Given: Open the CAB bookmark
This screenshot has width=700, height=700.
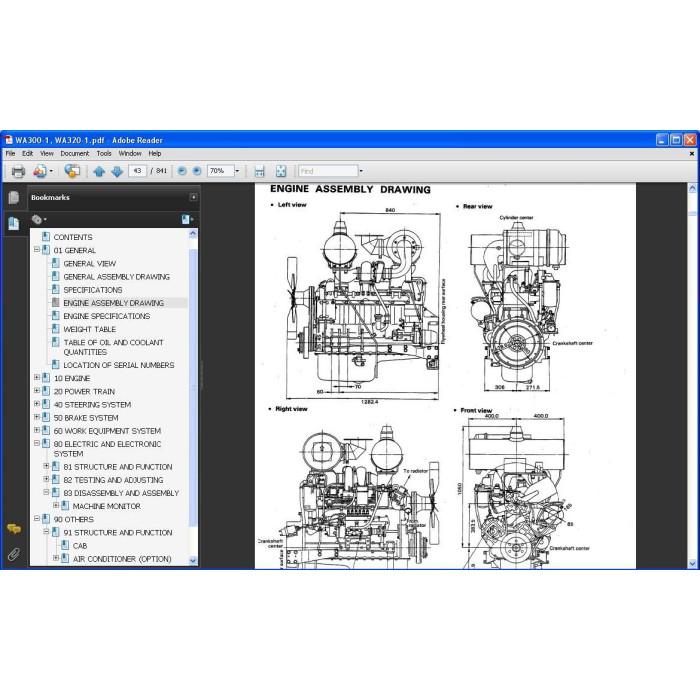Looking at the screenshot, I should click(x=80, y=546).
